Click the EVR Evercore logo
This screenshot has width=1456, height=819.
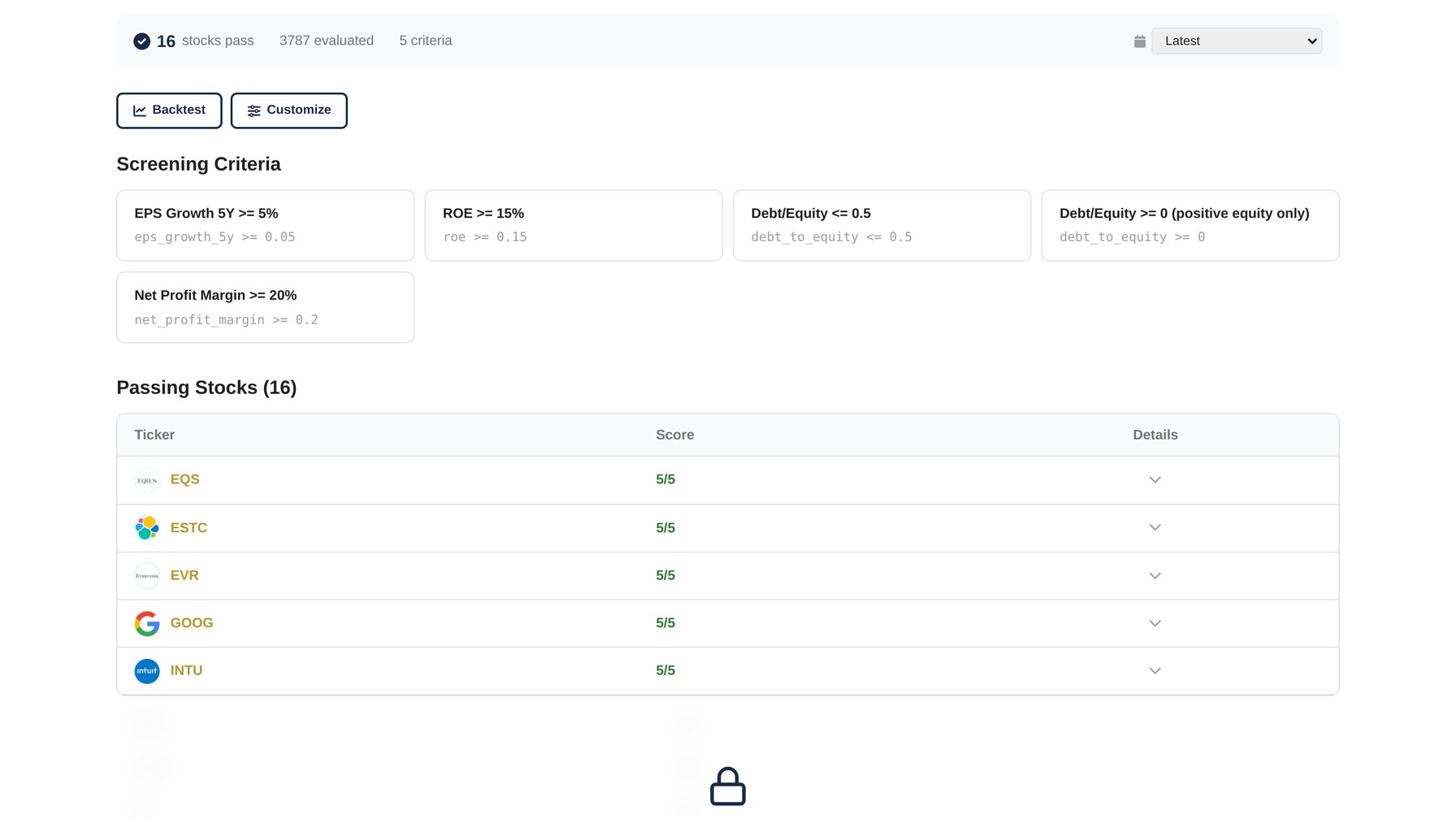coord(147,576)
